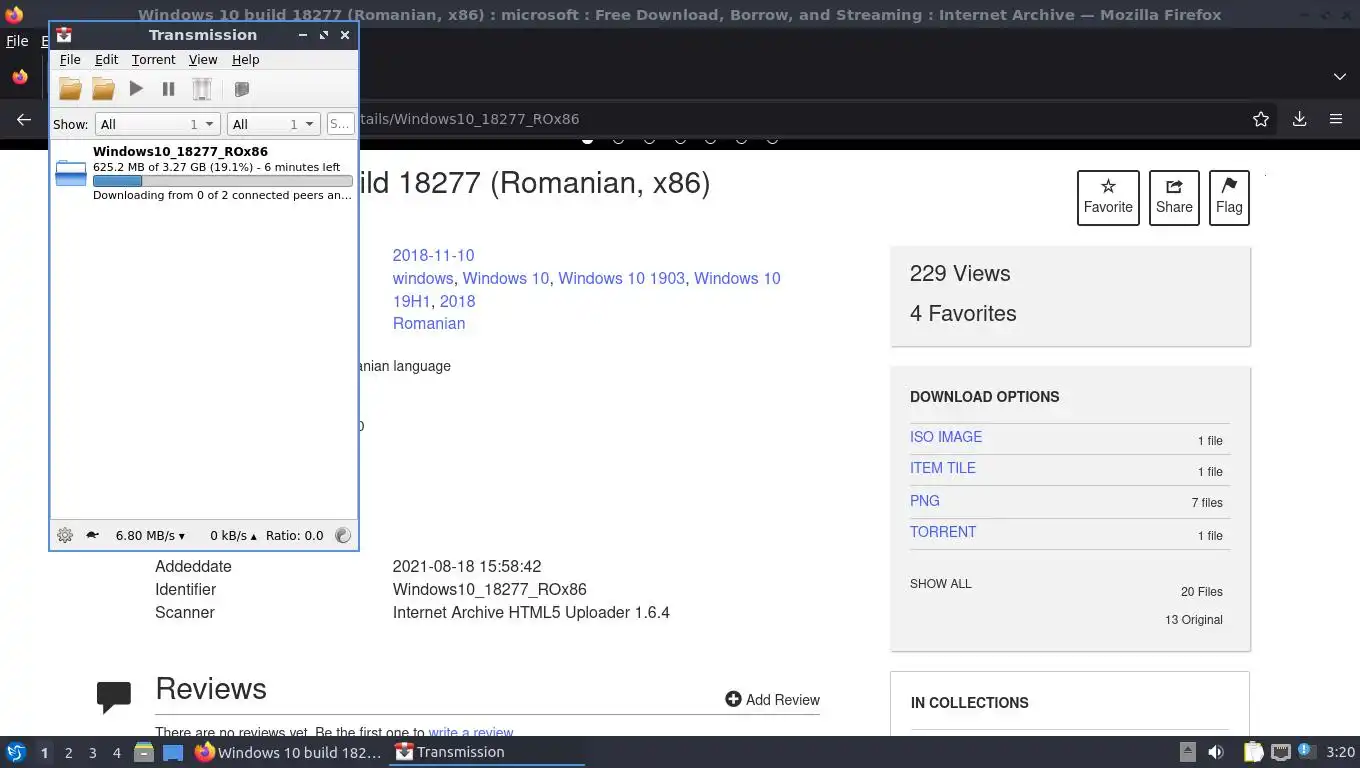Open the PNG download option
Screen dimensions: 1360x768
pyautogui.click(x=925, y=501)
